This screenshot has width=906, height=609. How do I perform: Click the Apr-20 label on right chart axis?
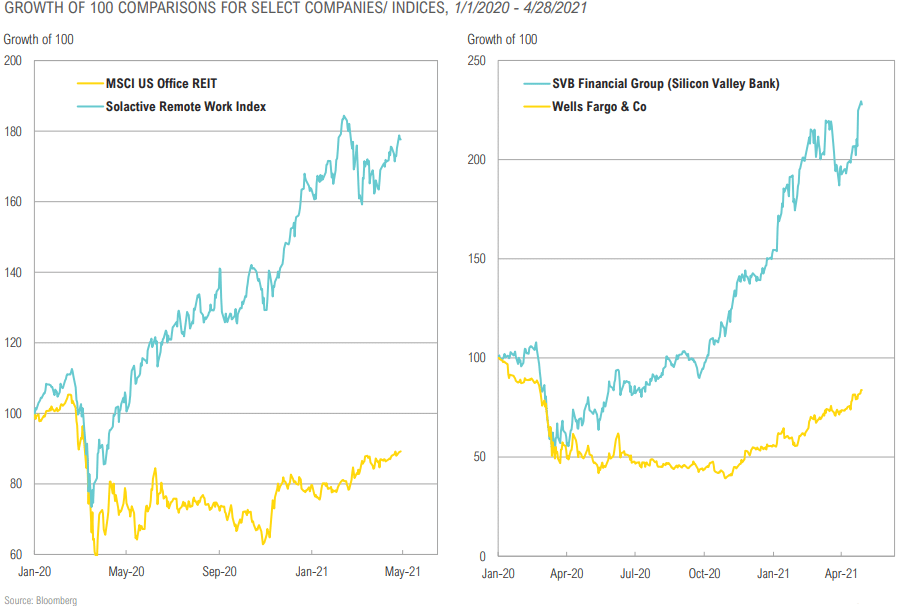click(x=566, y=574)
